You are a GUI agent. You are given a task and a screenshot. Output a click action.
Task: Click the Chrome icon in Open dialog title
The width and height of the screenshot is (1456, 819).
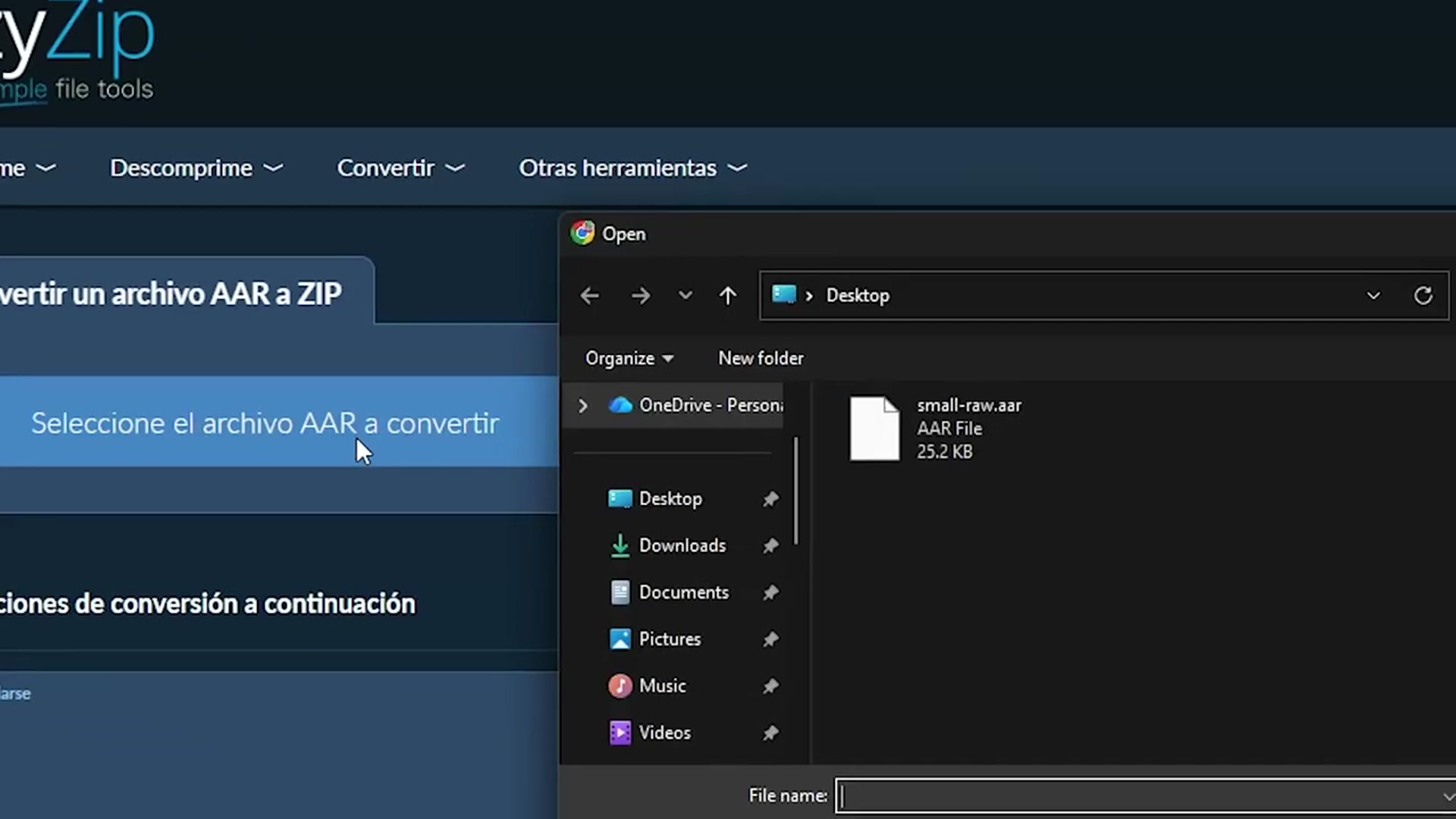[582, 233]
